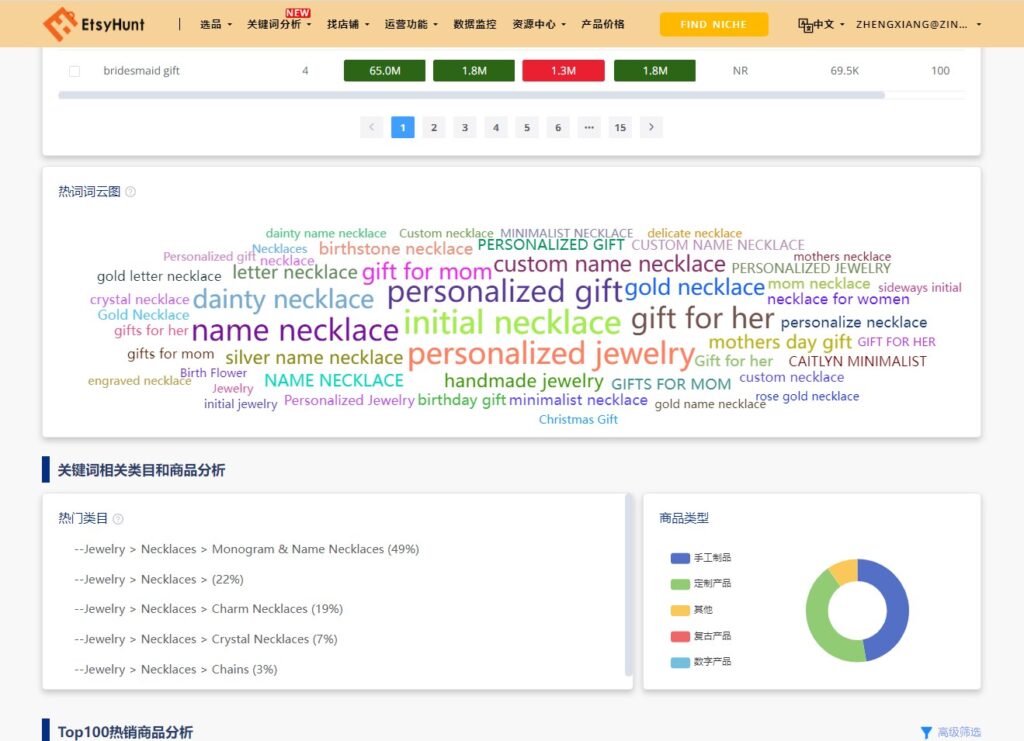Go to previous page arrow
This screenshot has width=1024, height=741.
[x=371, y=127]
